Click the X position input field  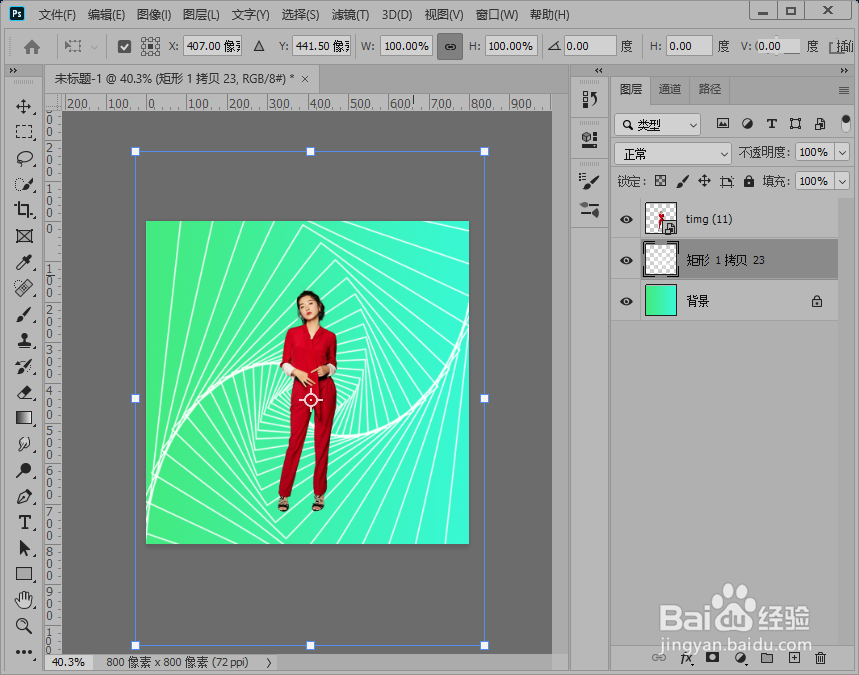click(x=212, y=46)
